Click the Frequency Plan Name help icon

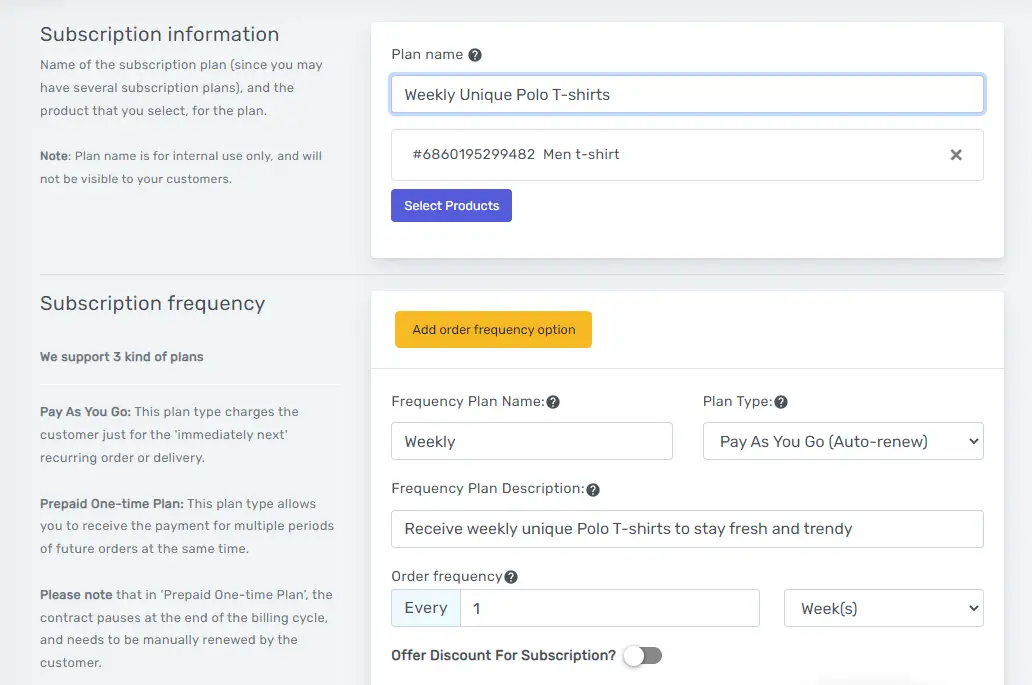point(553,402)
